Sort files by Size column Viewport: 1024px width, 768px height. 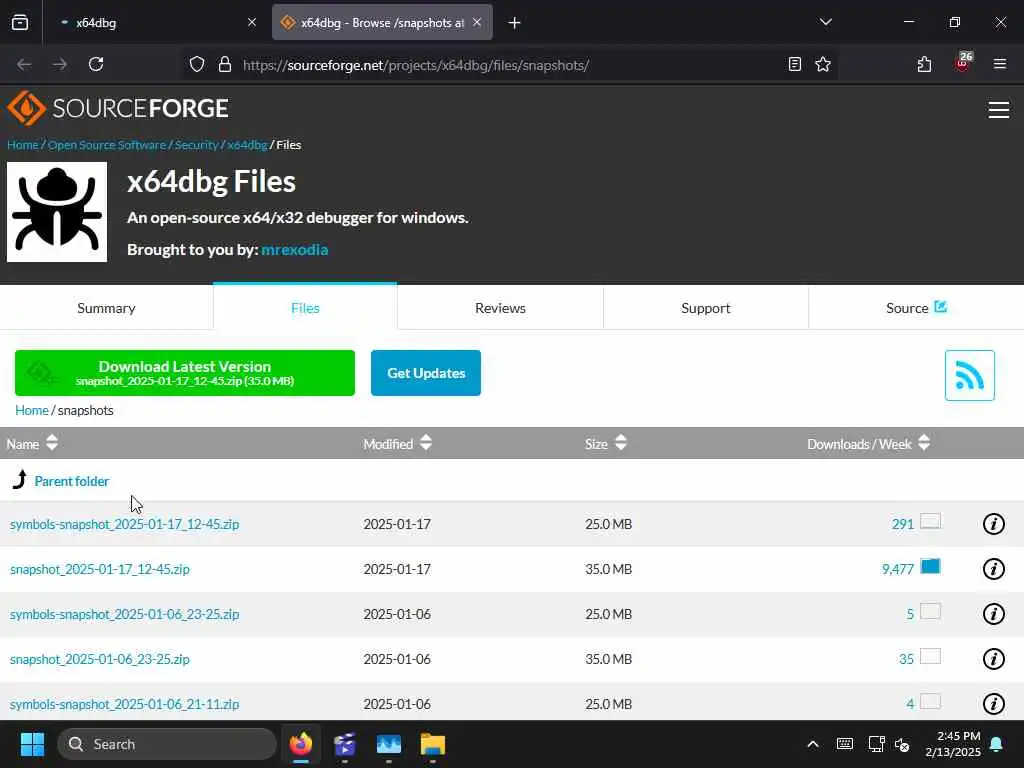(605, 444)
